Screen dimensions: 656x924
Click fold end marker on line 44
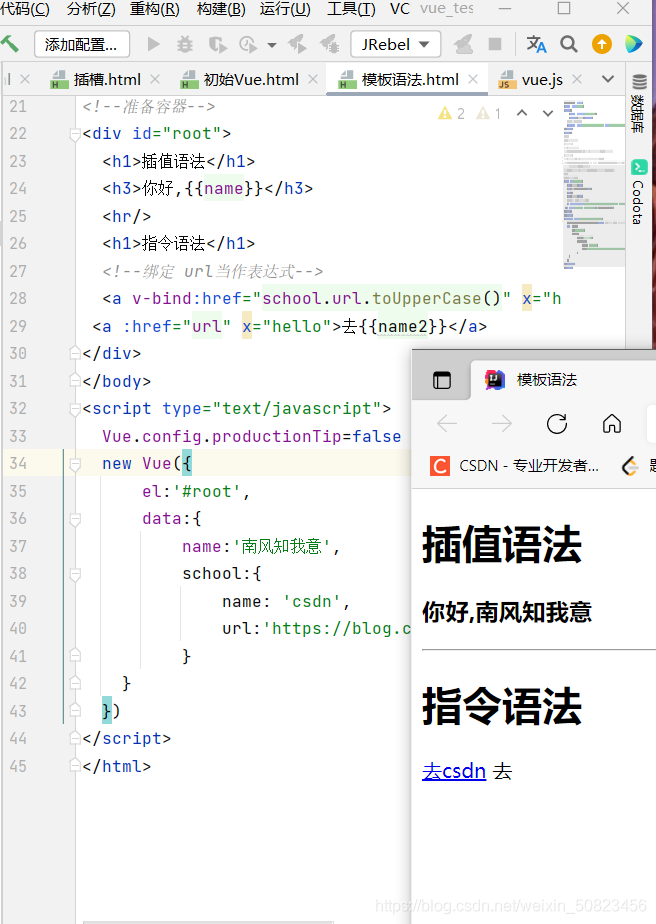click(75, 738)
